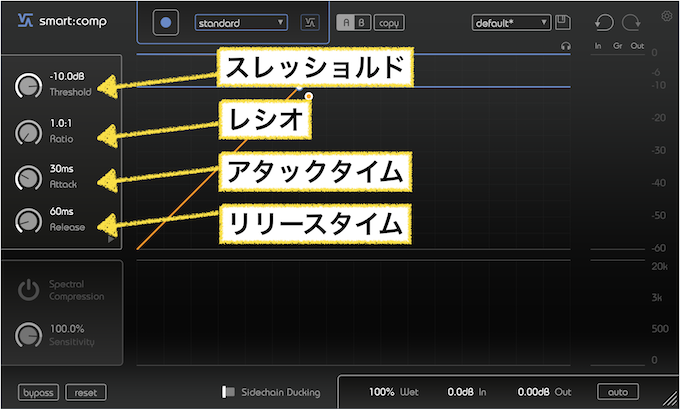Image resolution: width=680 pixels, height=409 pixels.
Task: Click the 100% Wet value
Action: tap(382, 392)
